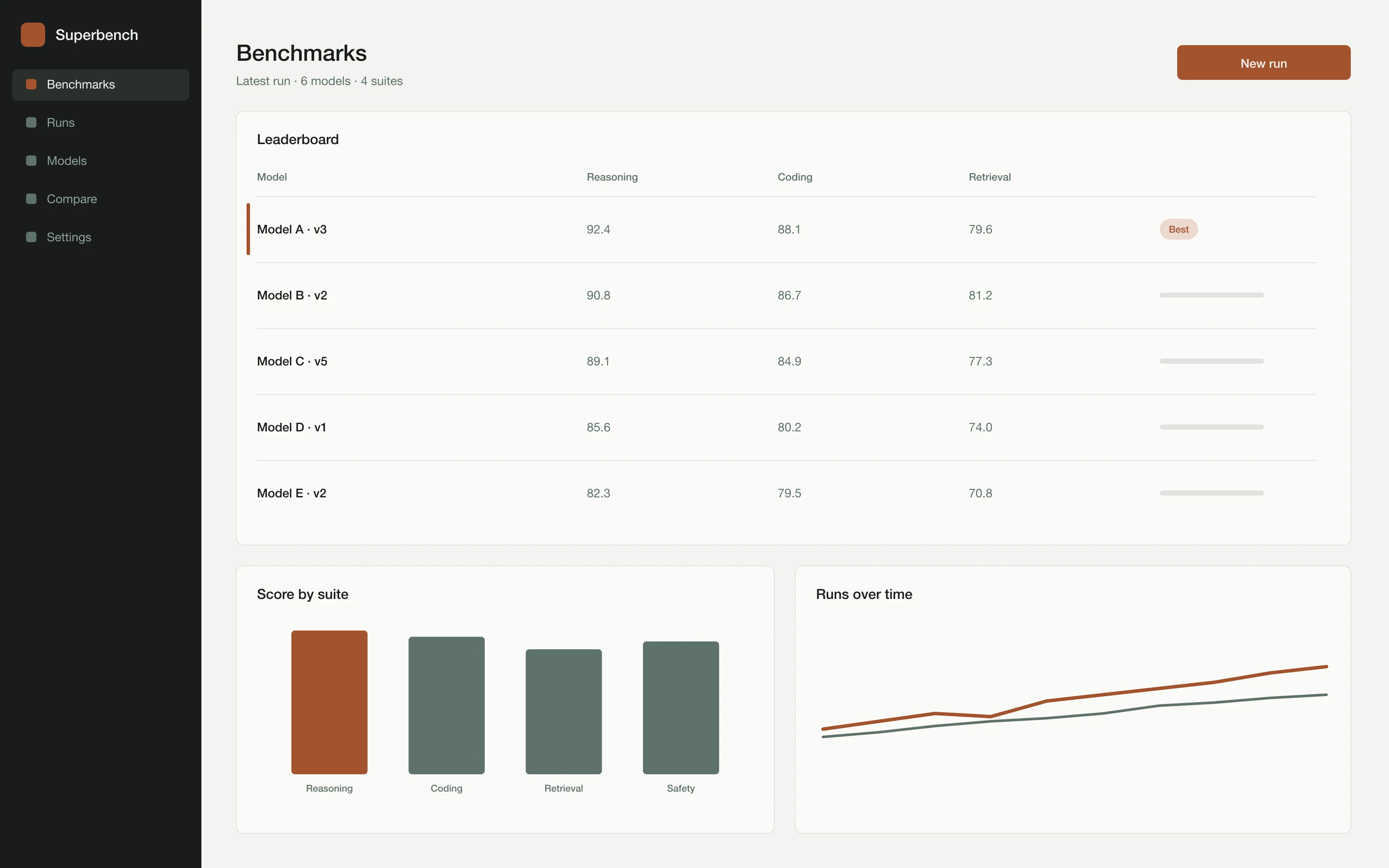Select the Model E · v2 row name
The width and height of the screenshot is (1389, 868).
(291, 493)
